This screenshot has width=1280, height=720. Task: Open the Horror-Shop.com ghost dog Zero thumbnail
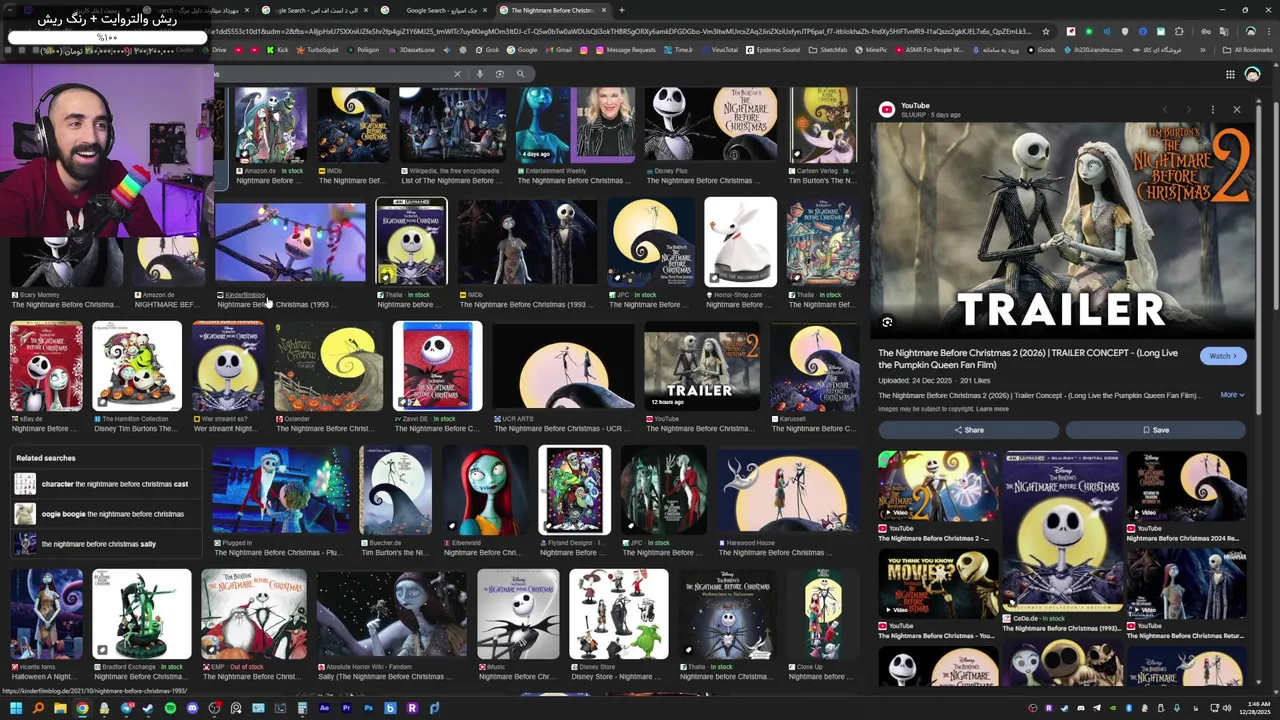tap(740, 242)
